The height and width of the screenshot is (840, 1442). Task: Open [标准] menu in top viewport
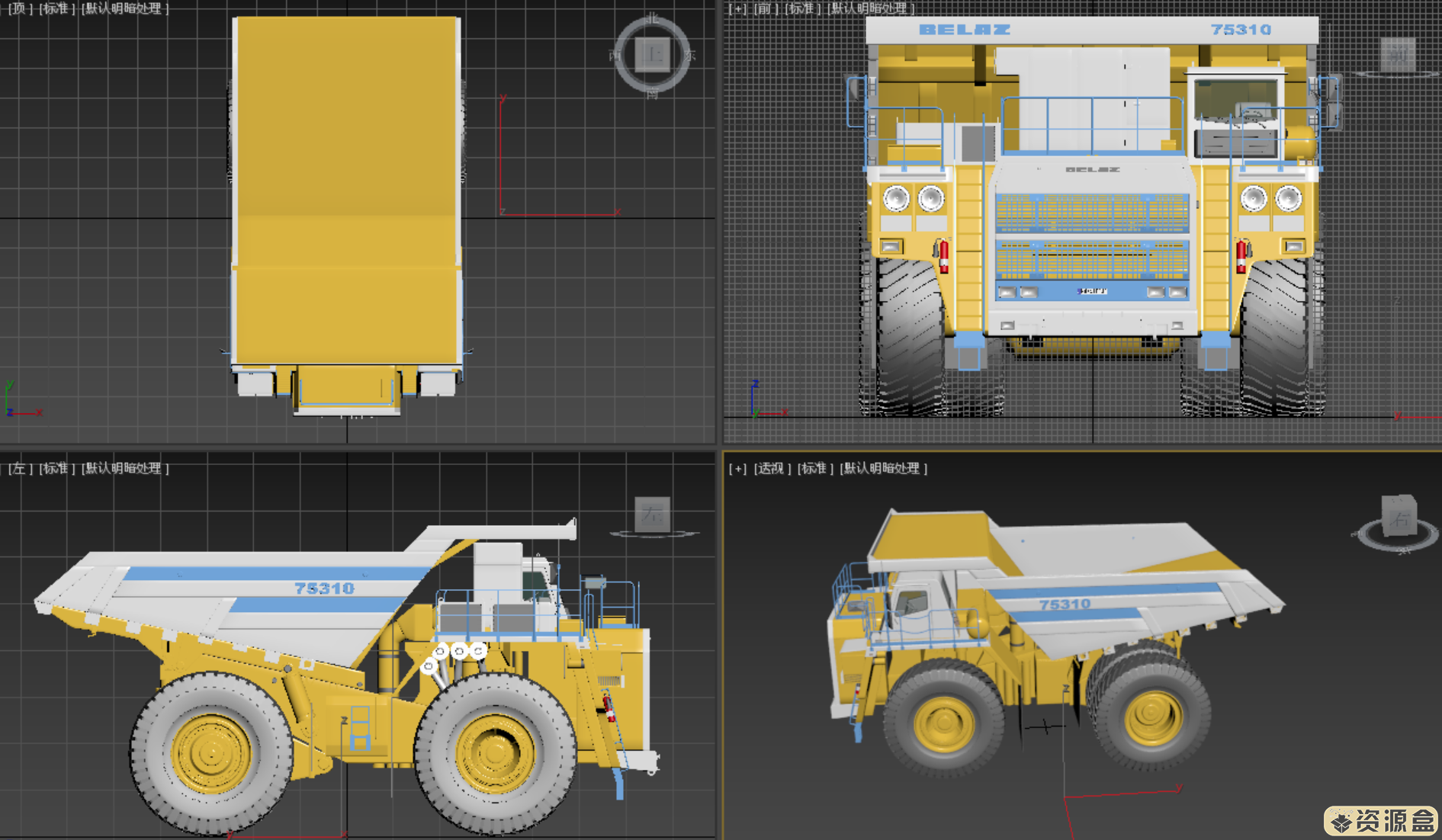click(56, 8)
